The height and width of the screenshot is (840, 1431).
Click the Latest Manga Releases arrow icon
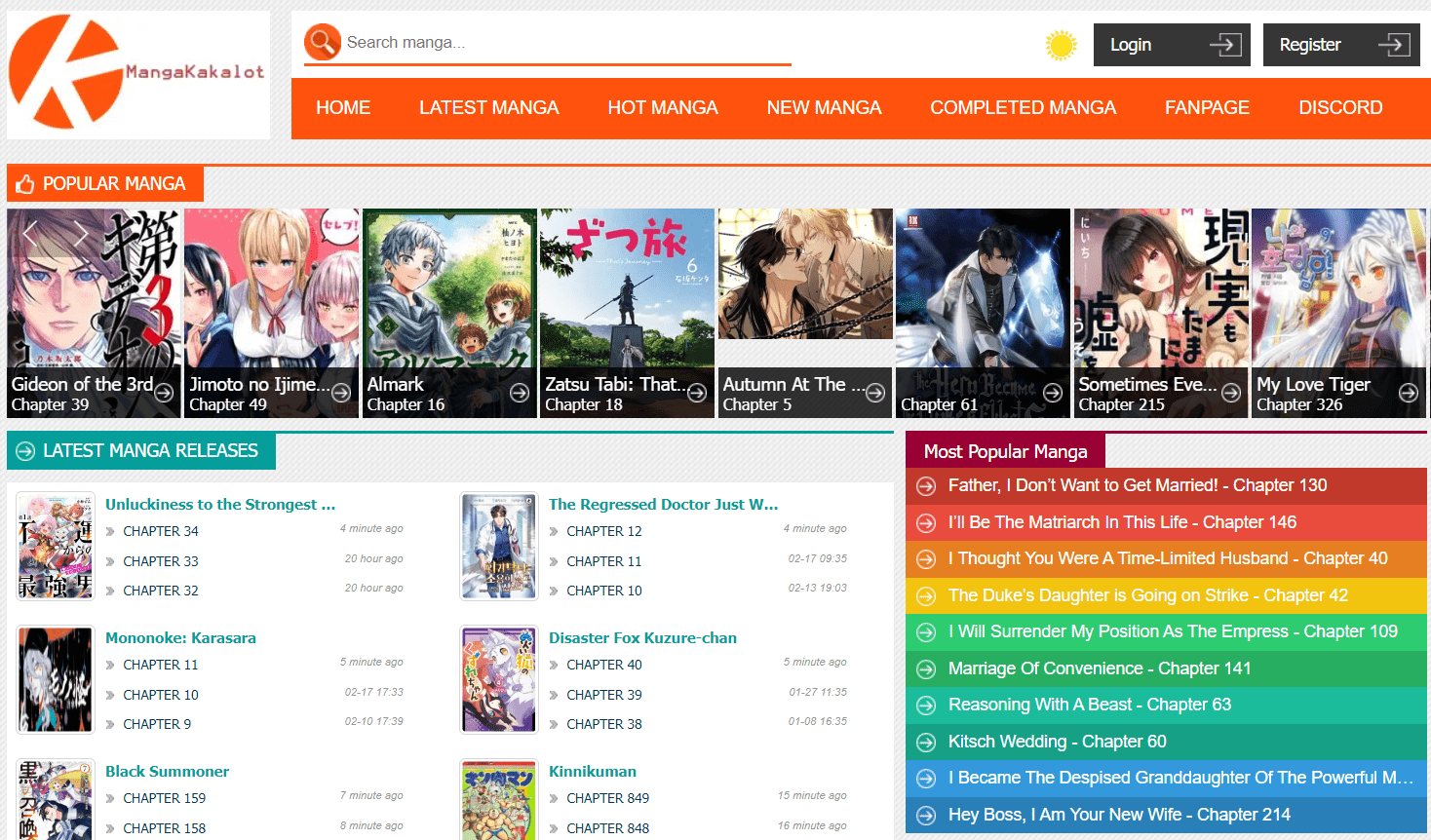pyautogui.click(x=25, y=451)
